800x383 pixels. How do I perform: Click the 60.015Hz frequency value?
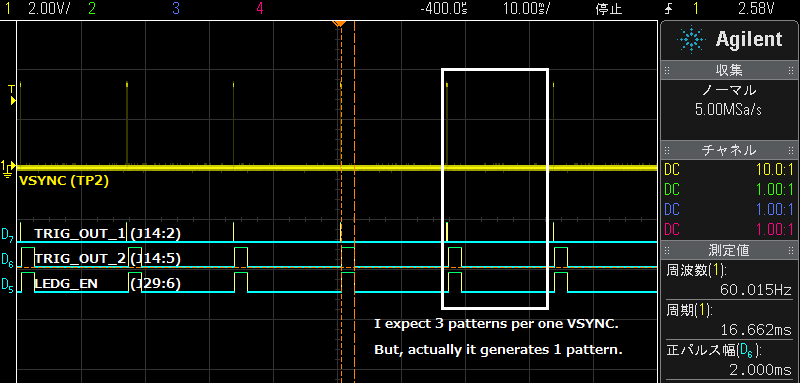coord(755,290)
